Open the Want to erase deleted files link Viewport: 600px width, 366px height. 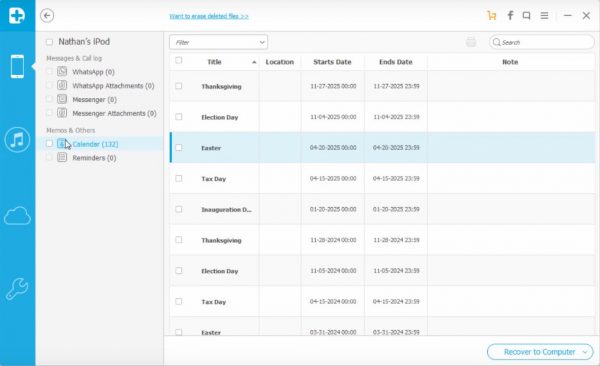(209, 16)
